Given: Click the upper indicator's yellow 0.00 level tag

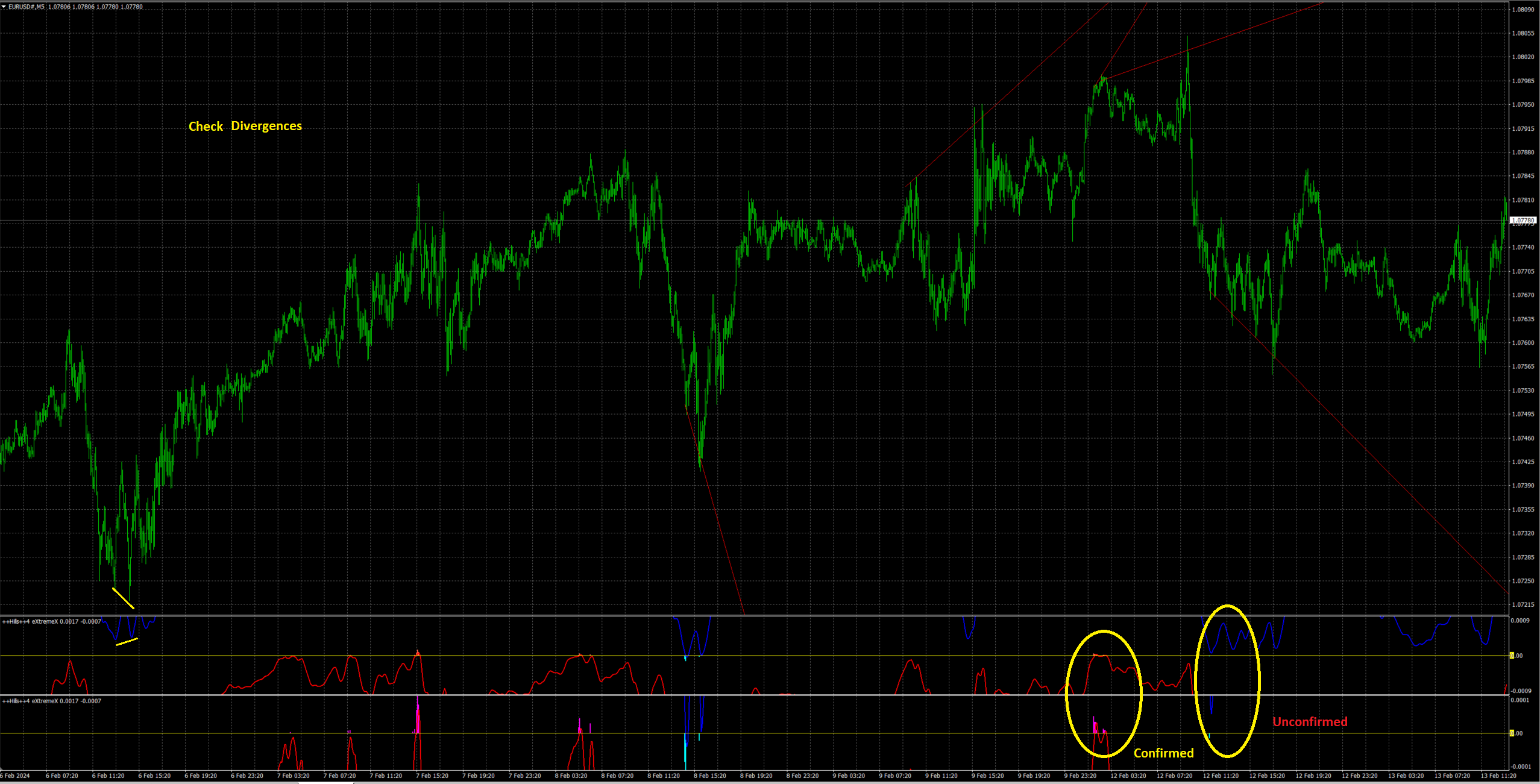Looking at the screenshot, I should point(1512,656).
